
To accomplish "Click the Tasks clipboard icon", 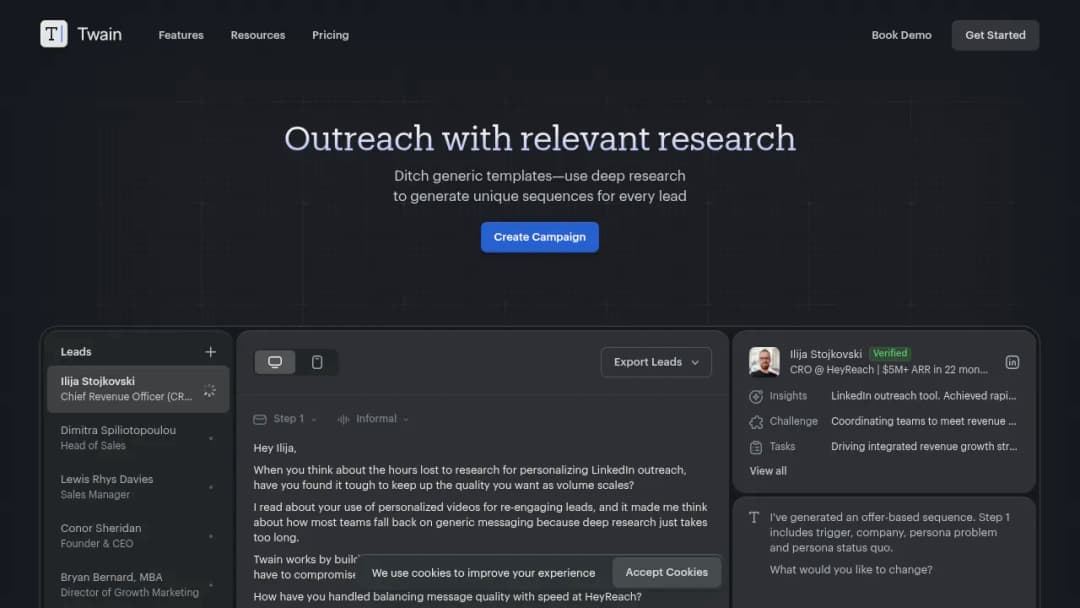I will coord(756,448).
